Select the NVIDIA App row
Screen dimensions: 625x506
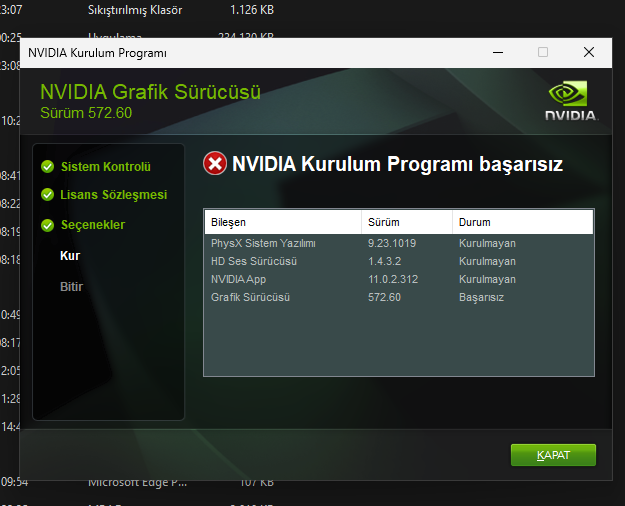pyautogui.click(x=399, y=279)
